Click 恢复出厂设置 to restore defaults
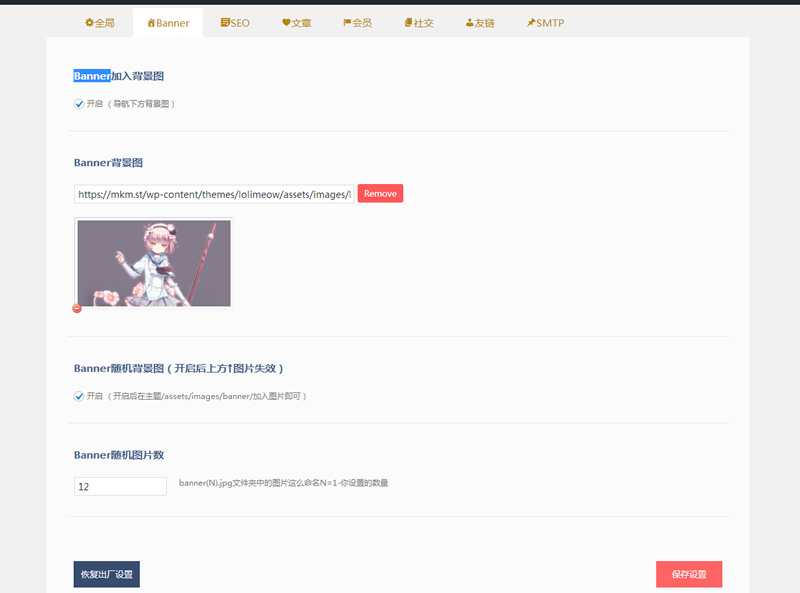The height and width of the screenshot is (593, 800). point(106,574)
